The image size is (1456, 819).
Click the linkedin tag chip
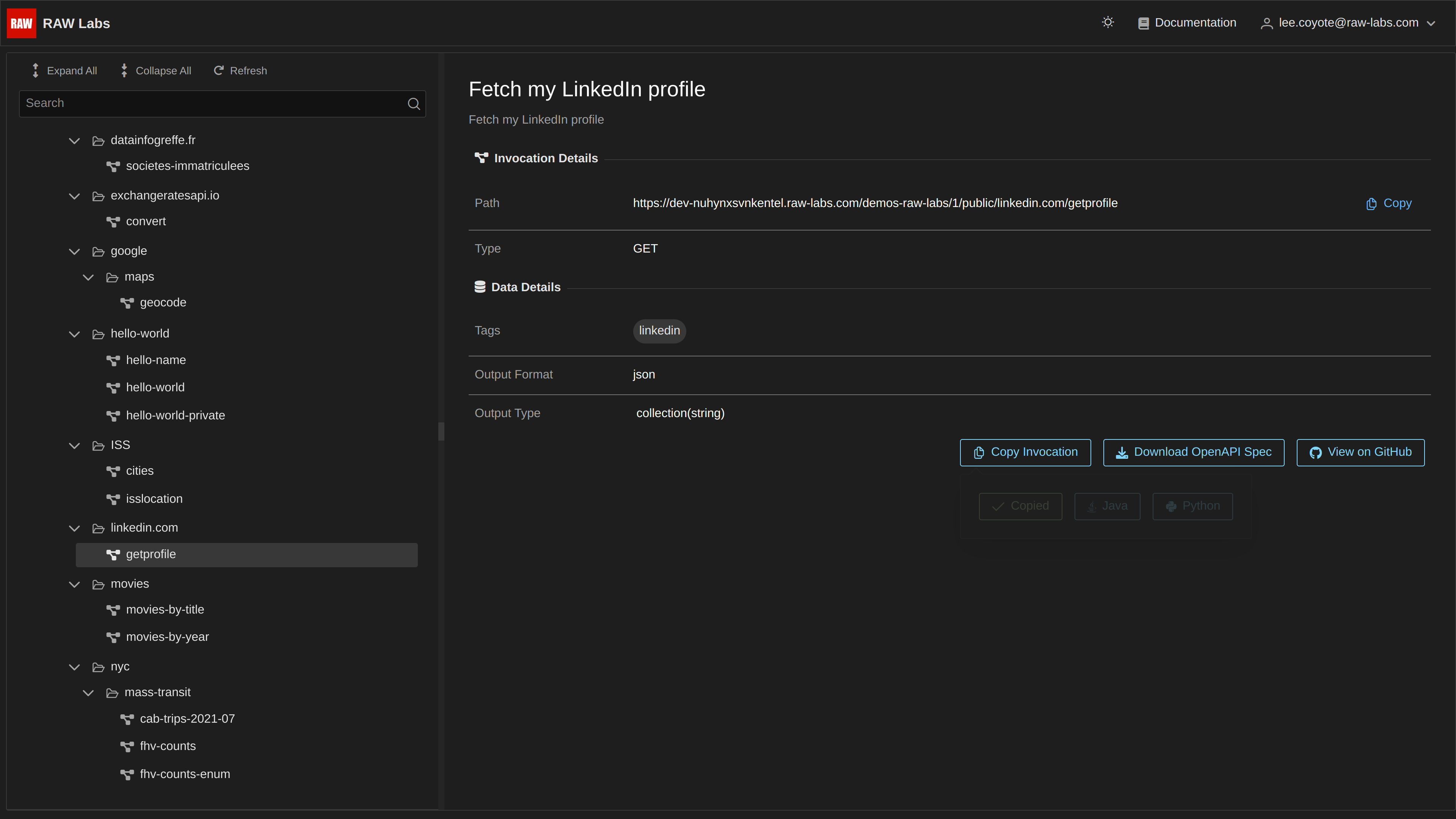pyautogui.click(x=659, y=331)
